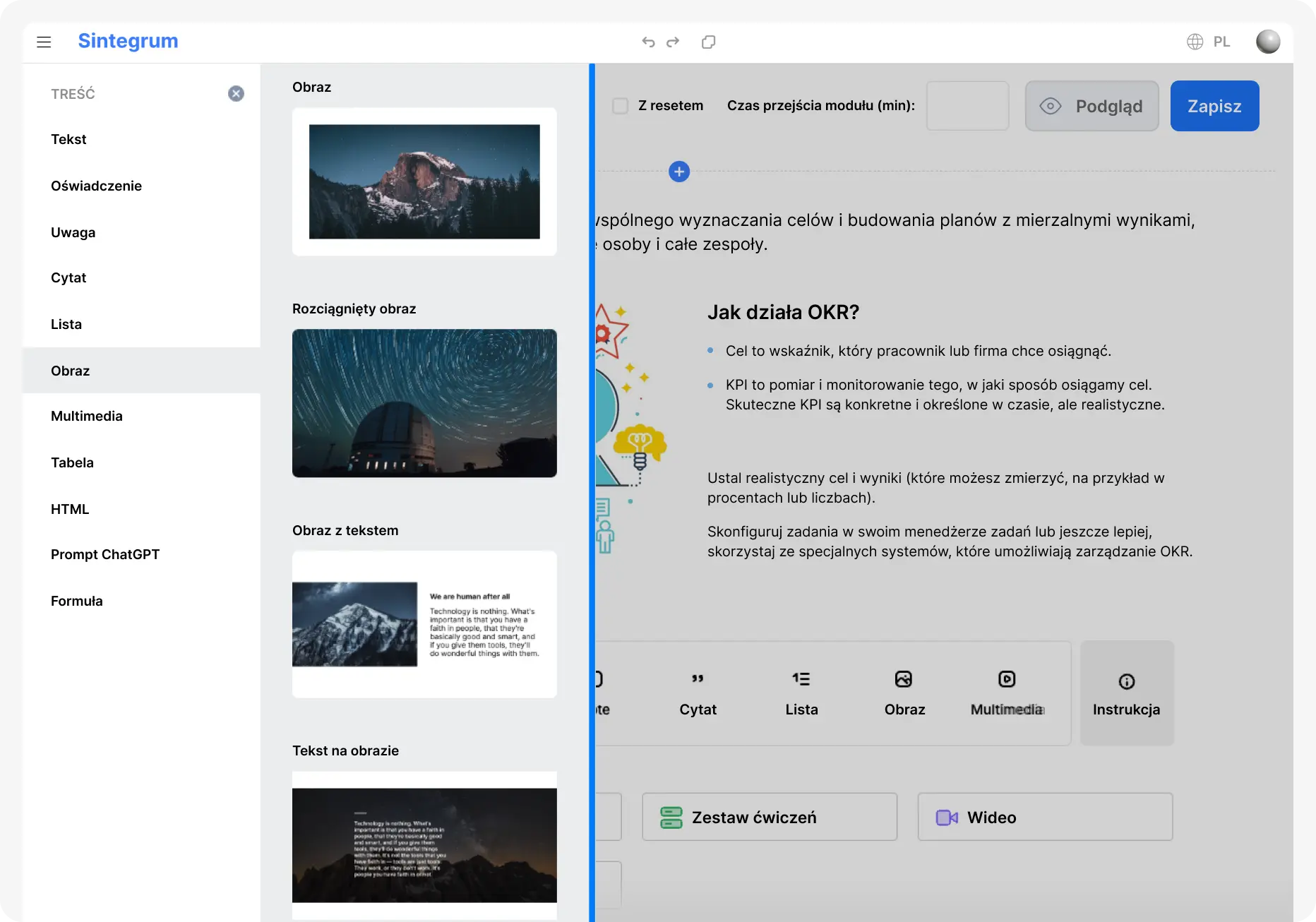Image resolution: width=1316 pixels, height=922 pixels.
Task: Choose Prompt ChatGPT content type
Action: click(x=105, y=555)
